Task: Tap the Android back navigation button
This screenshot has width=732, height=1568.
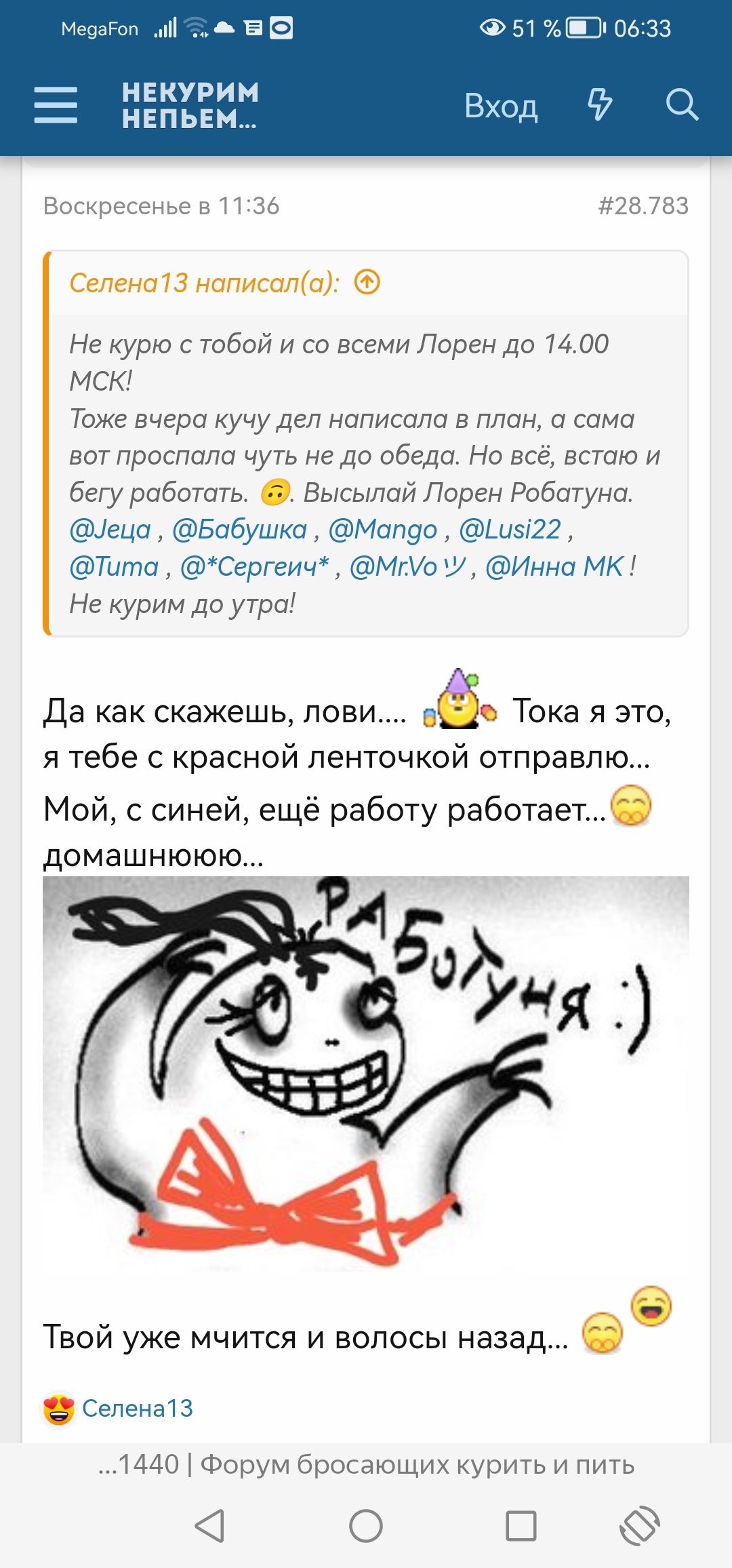Action: (x=209, y=1526)
